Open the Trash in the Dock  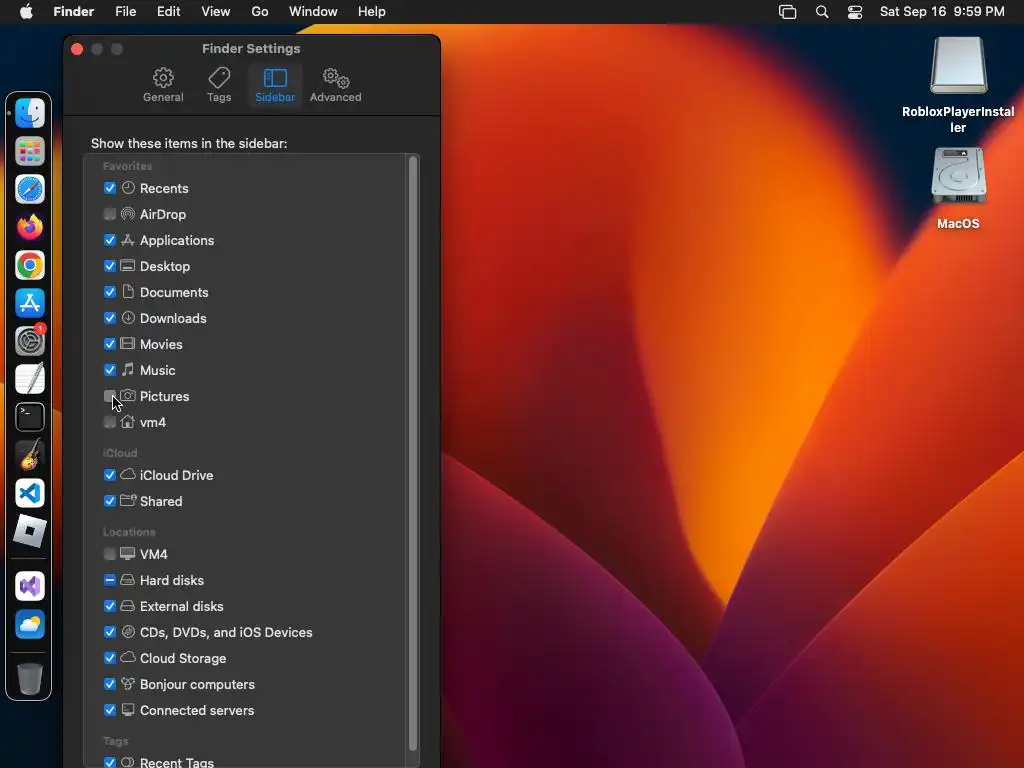[29, 679]
